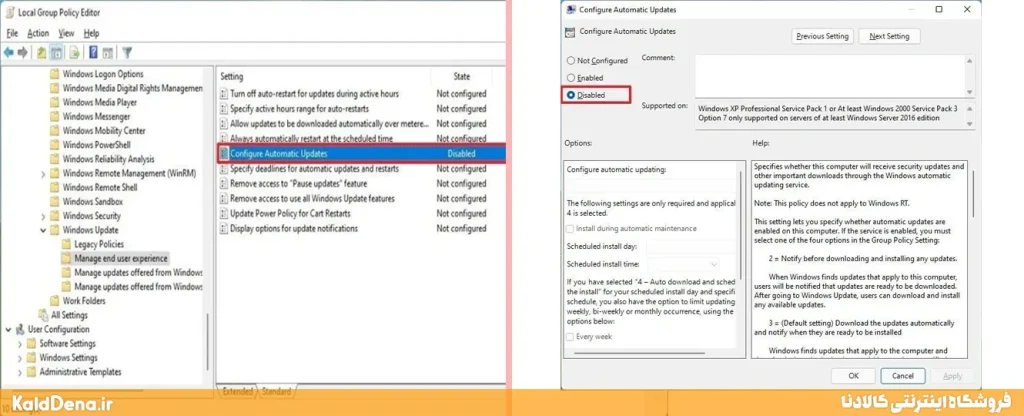
Task: Open the File menu
Action: (x=12, y=33)
